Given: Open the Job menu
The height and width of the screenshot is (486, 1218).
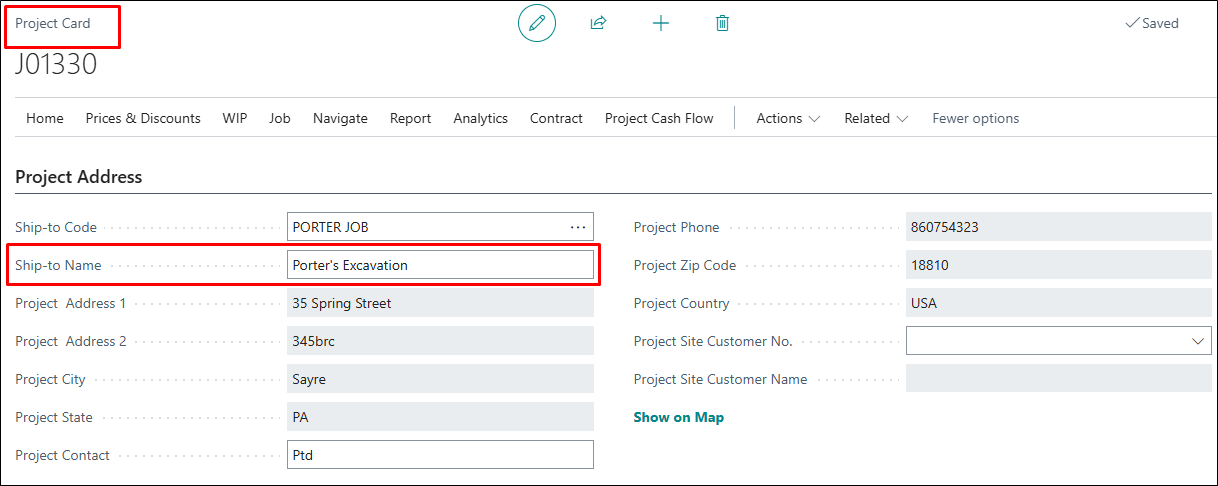Looking at the screenshot, I should point(280,118).
